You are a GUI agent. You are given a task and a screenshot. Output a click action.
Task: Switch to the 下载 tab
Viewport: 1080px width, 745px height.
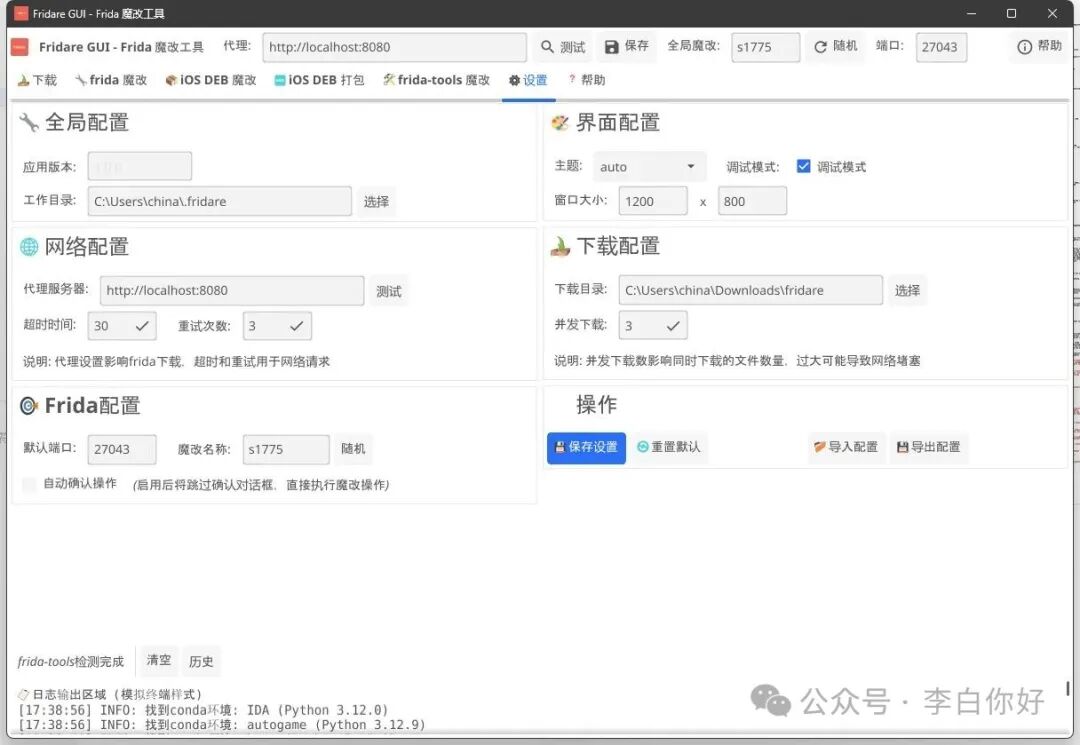point(37,80)
